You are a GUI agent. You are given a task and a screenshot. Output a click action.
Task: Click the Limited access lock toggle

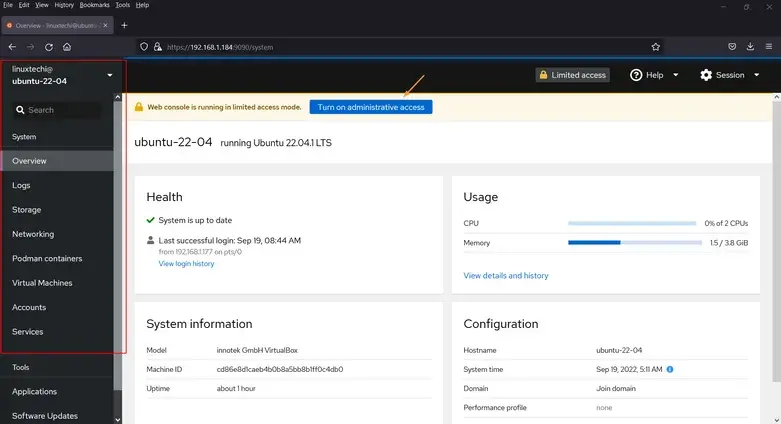[573, 75]
